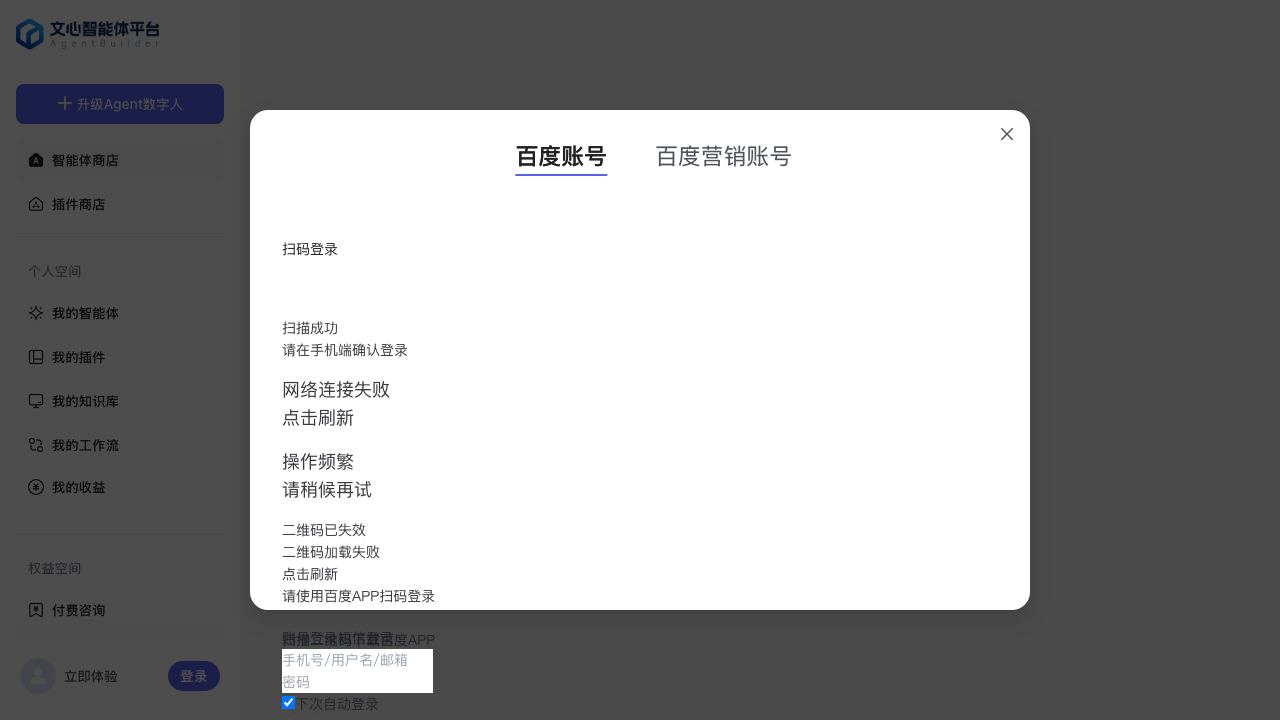Click 二维码已失效 message
1280x720 pixels.
tap(324, 530)
